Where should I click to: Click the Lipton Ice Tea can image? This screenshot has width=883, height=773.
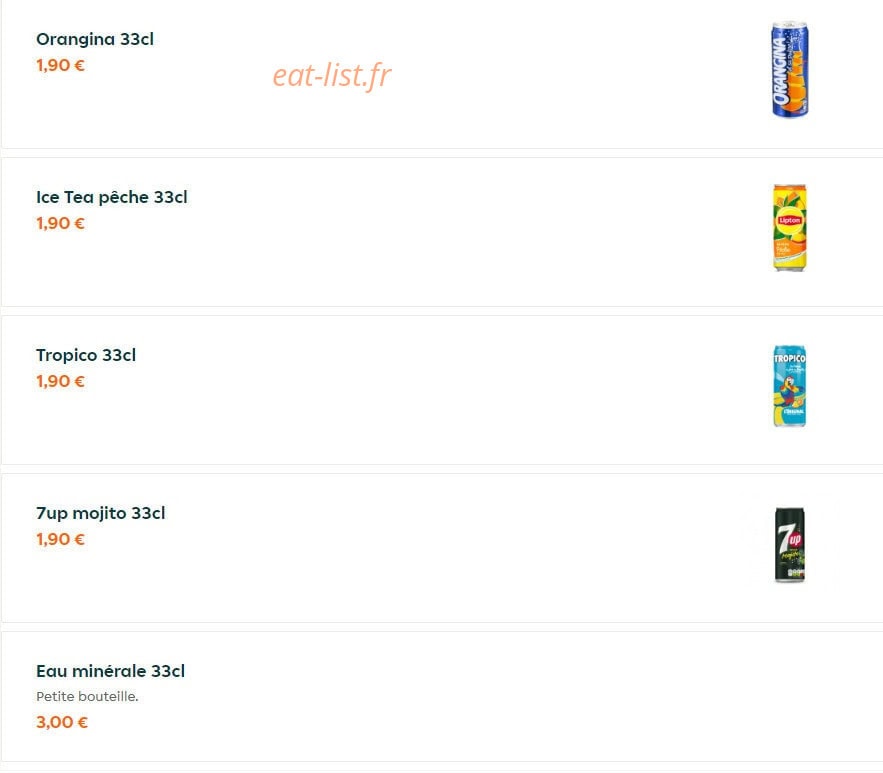click(790, 227)
